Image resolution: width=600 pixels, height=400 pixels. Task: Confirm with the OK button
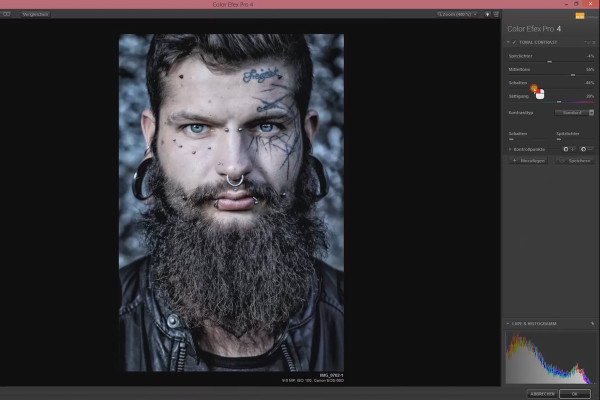tap(575, 393)
